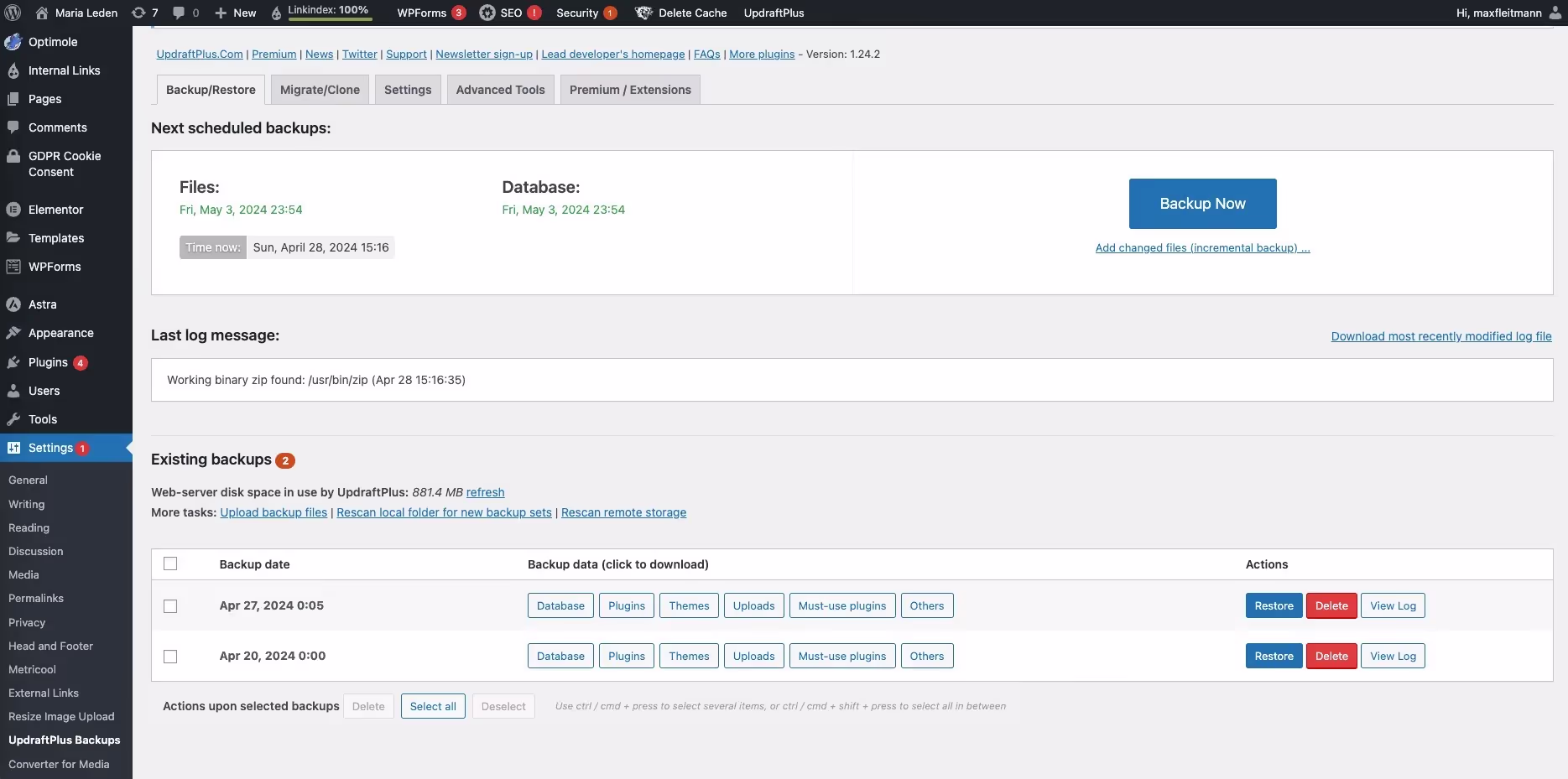This screenshot has height=779, width=1568.
Task: Click the Internal Links sidebar icon
Action: 13,70
